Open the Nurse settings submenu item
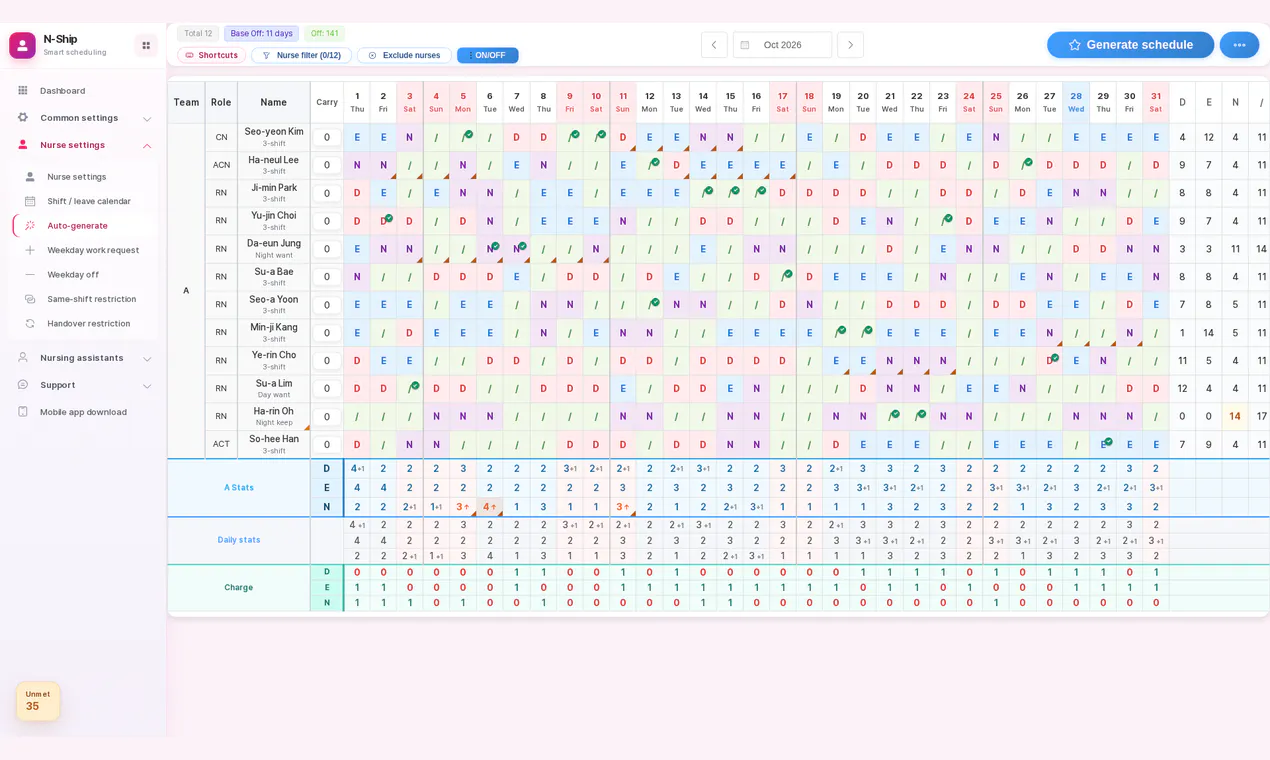 click(85, 177)
